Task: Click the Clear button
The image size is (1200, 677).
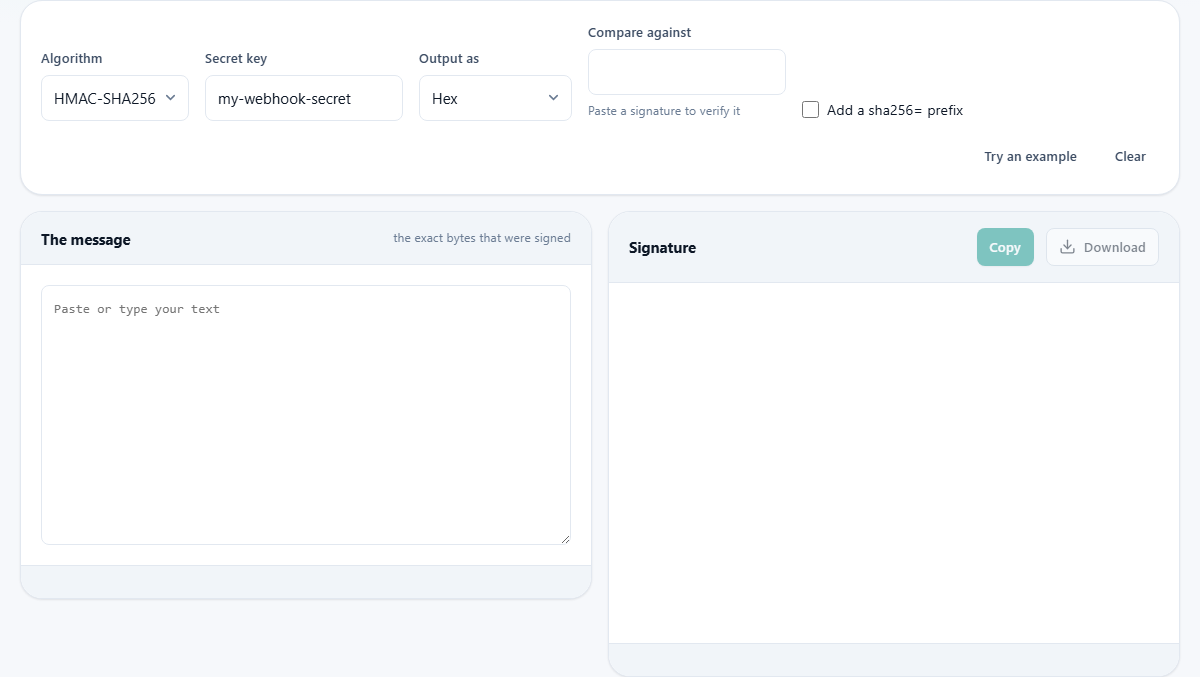Action: click(x=1130, y=156)
